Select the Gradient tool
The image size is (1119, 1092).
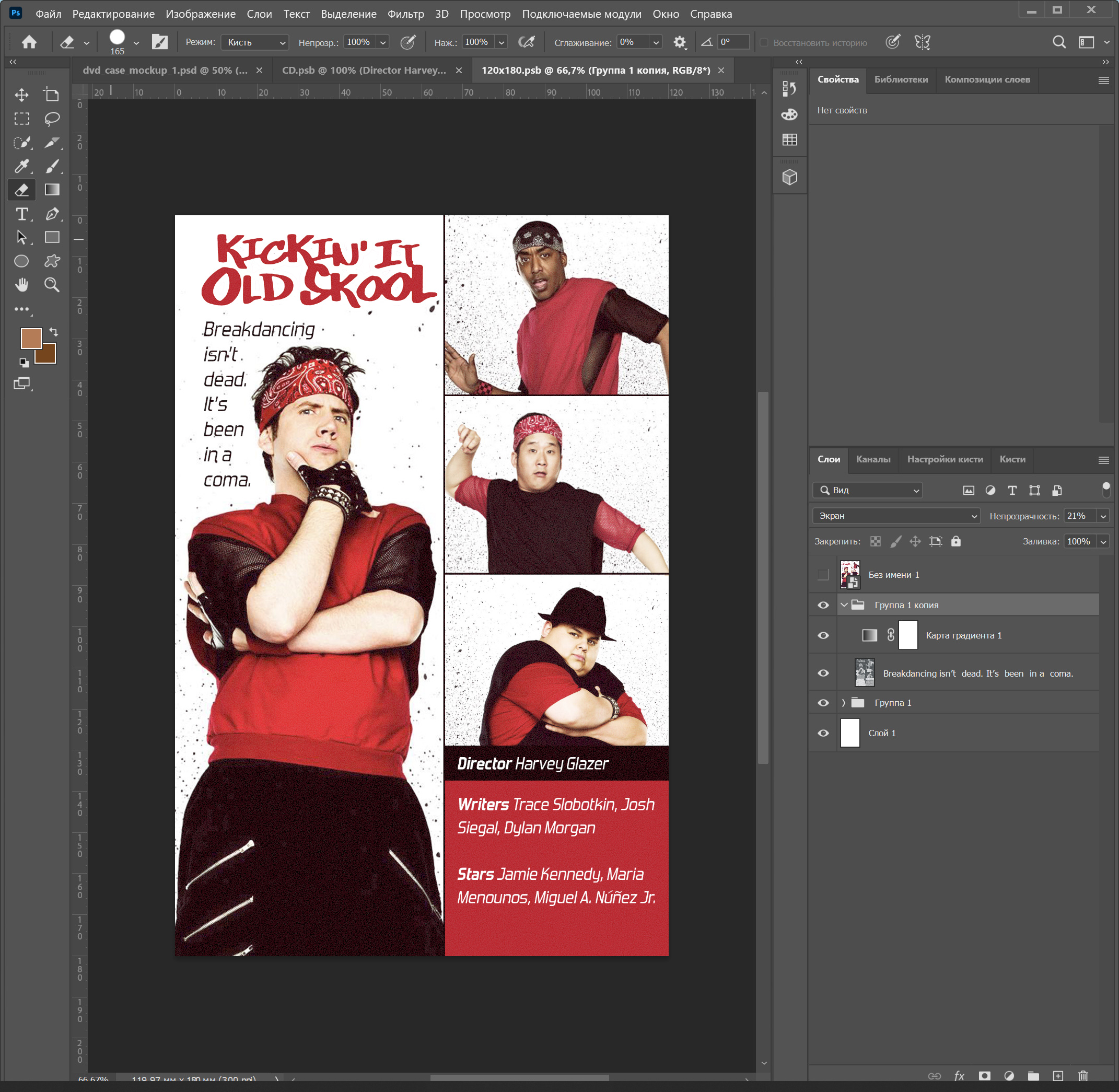(52, 190)
